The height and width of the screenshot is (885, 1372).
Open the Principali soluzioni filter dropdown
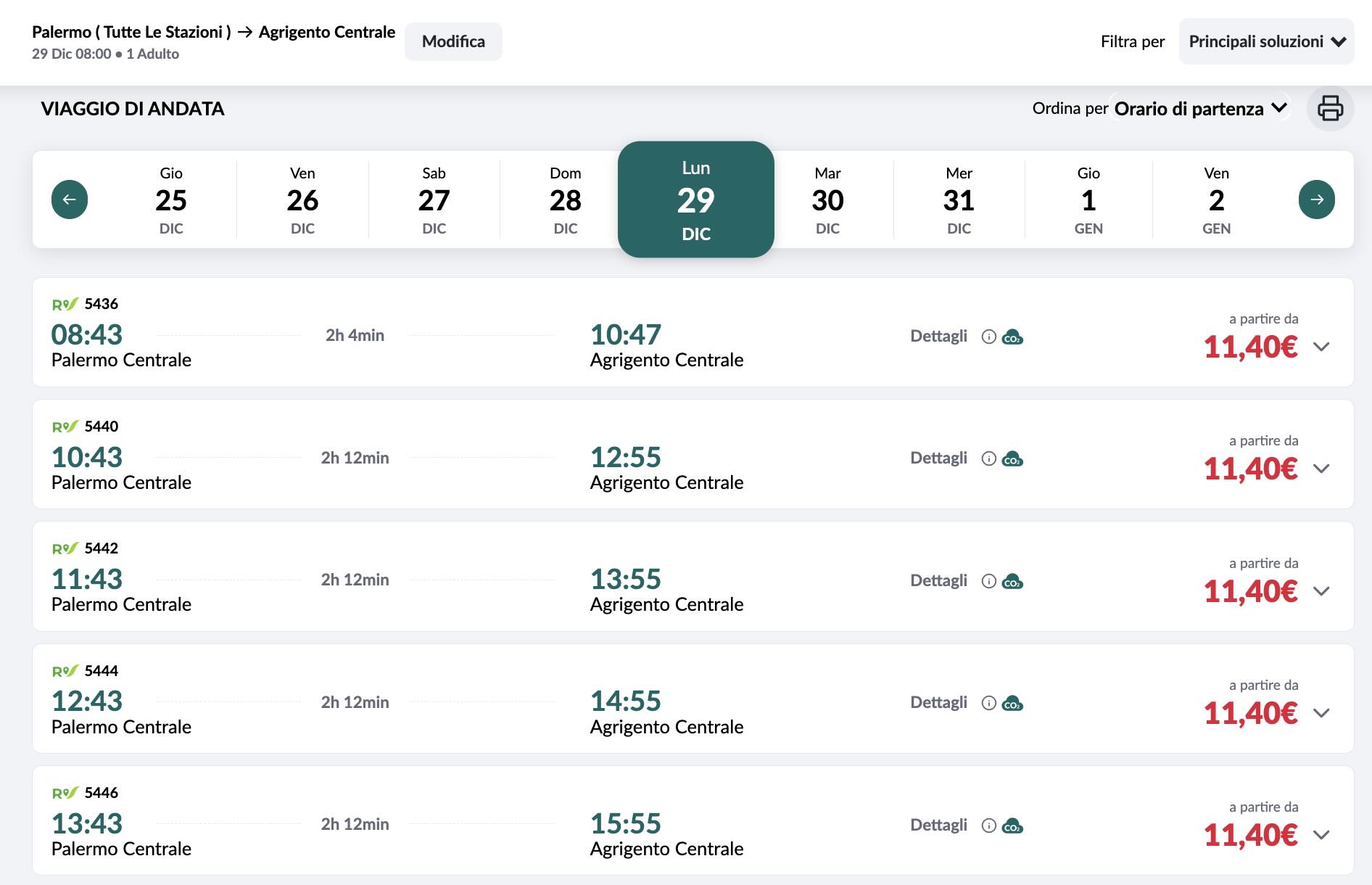coord(1266,42)
